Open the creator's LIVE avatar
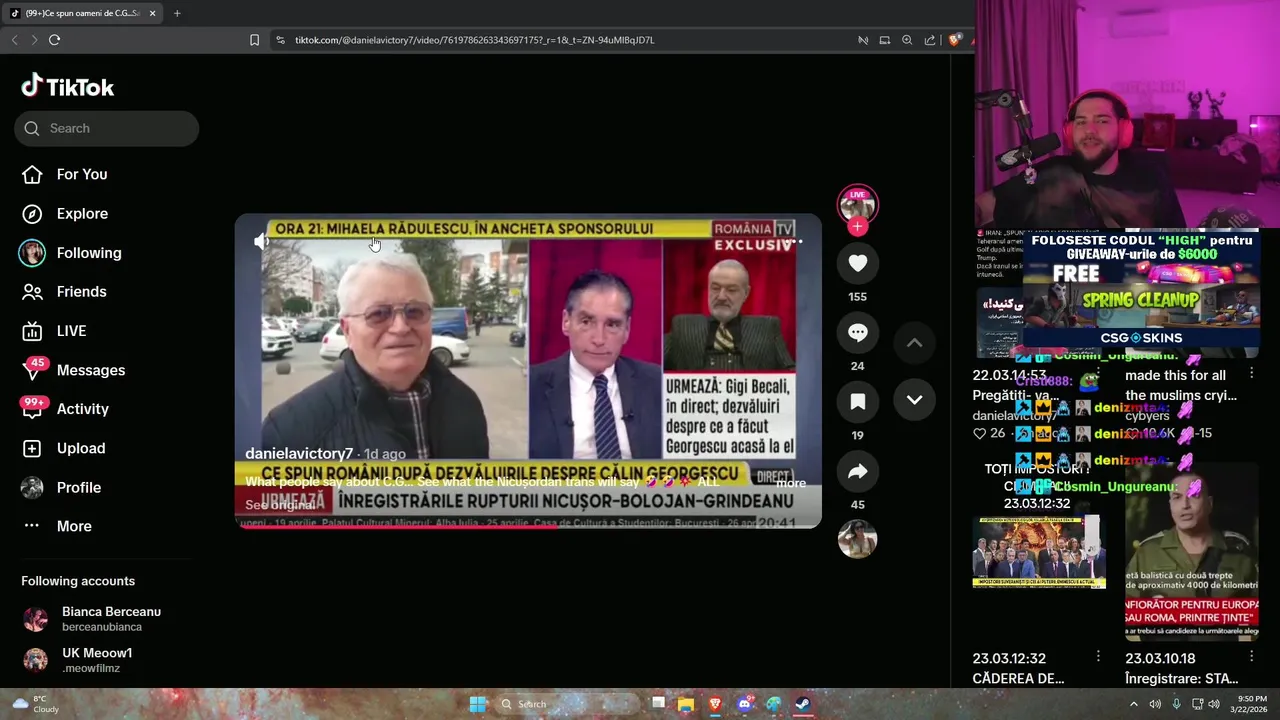The height and width of the screenshot is (720, 1280). coord(857,204)
